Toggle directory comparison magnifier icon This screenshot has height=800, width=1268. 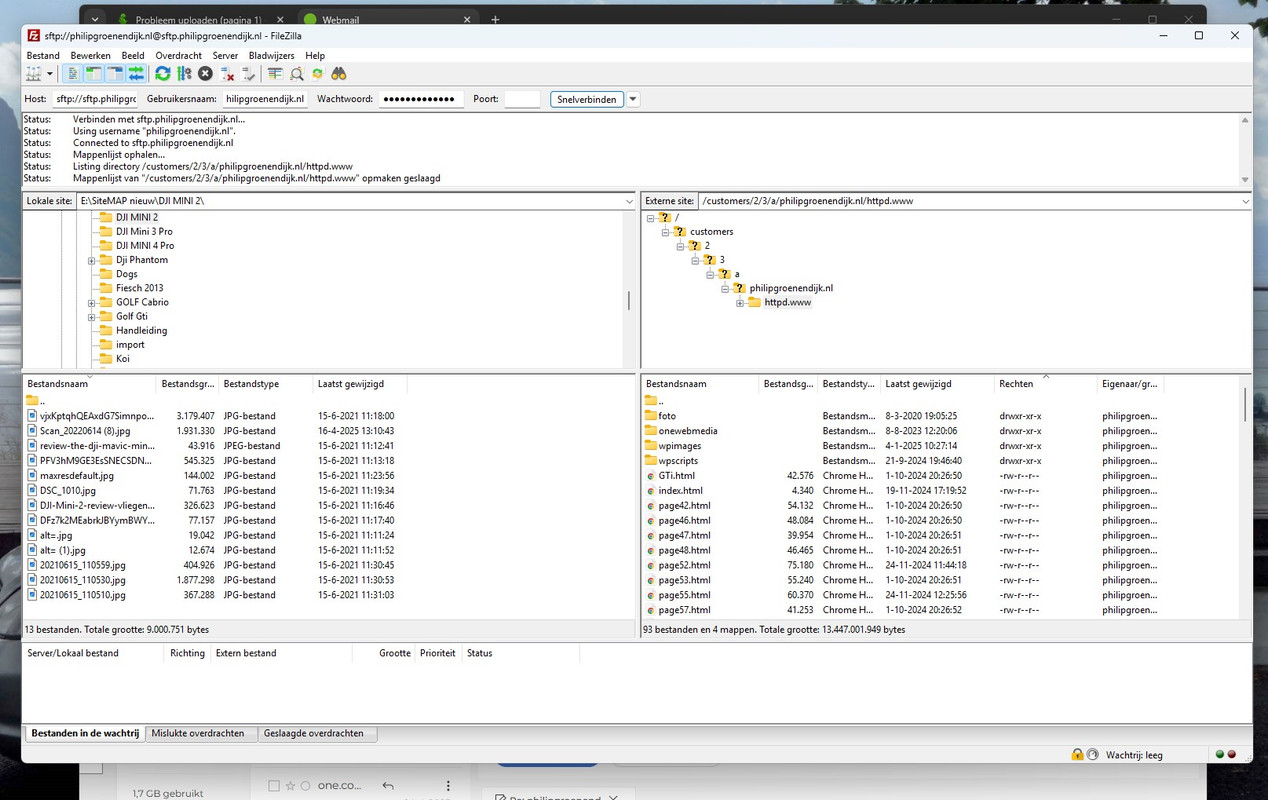[x=297, y=74]
